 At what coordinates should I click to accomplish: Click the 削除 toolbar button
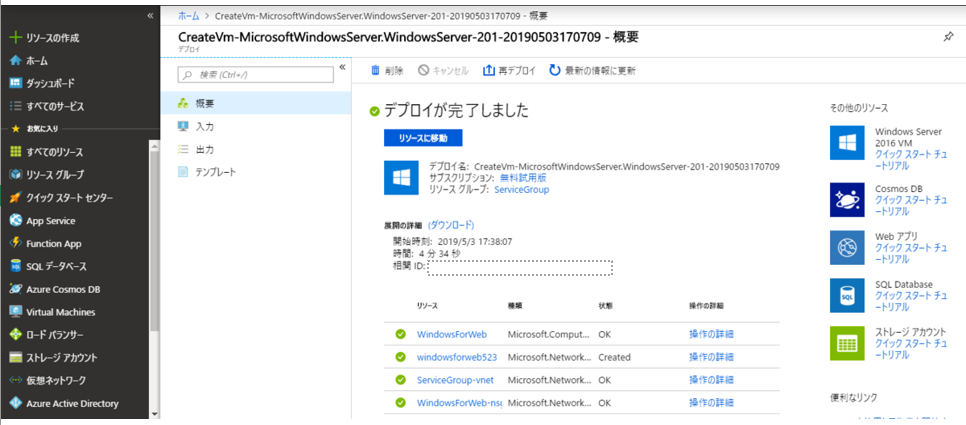coord(387,70)
